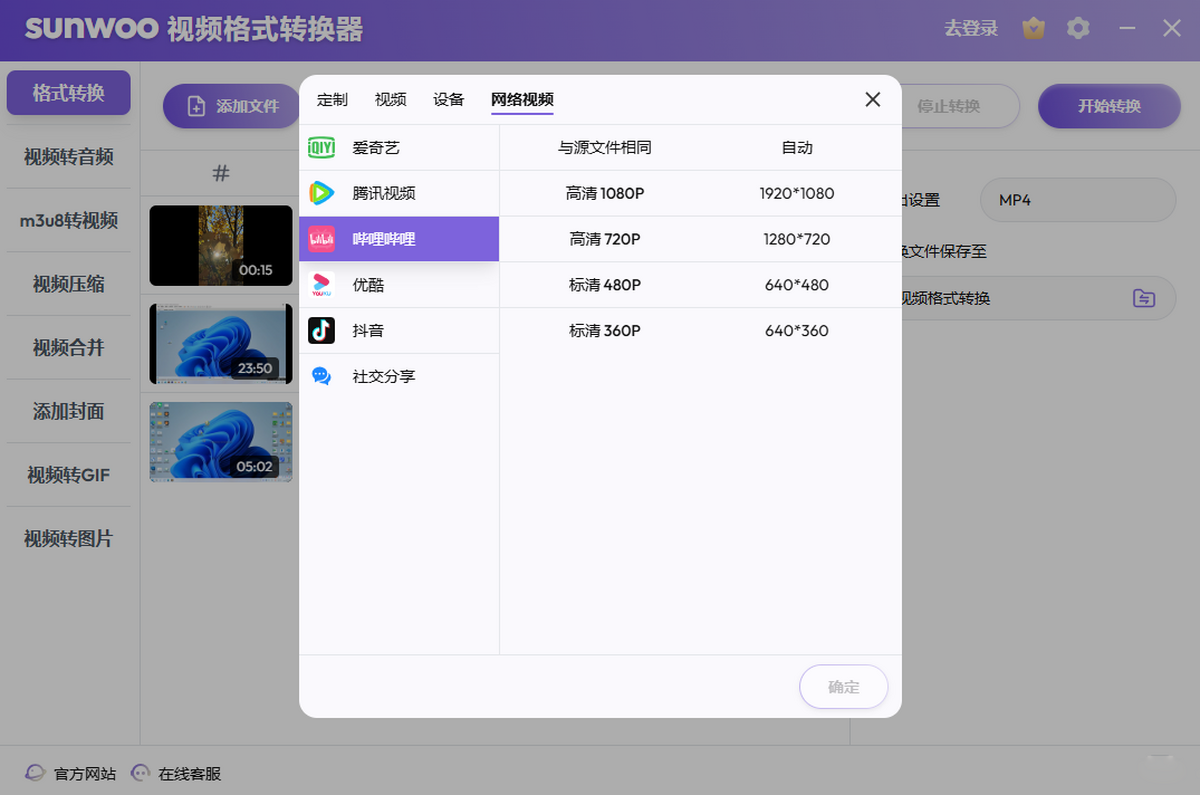This screenshot has height=795, width=1200.
Task: Switch to the 设备 tab
Action: click(x=448, y=99)
